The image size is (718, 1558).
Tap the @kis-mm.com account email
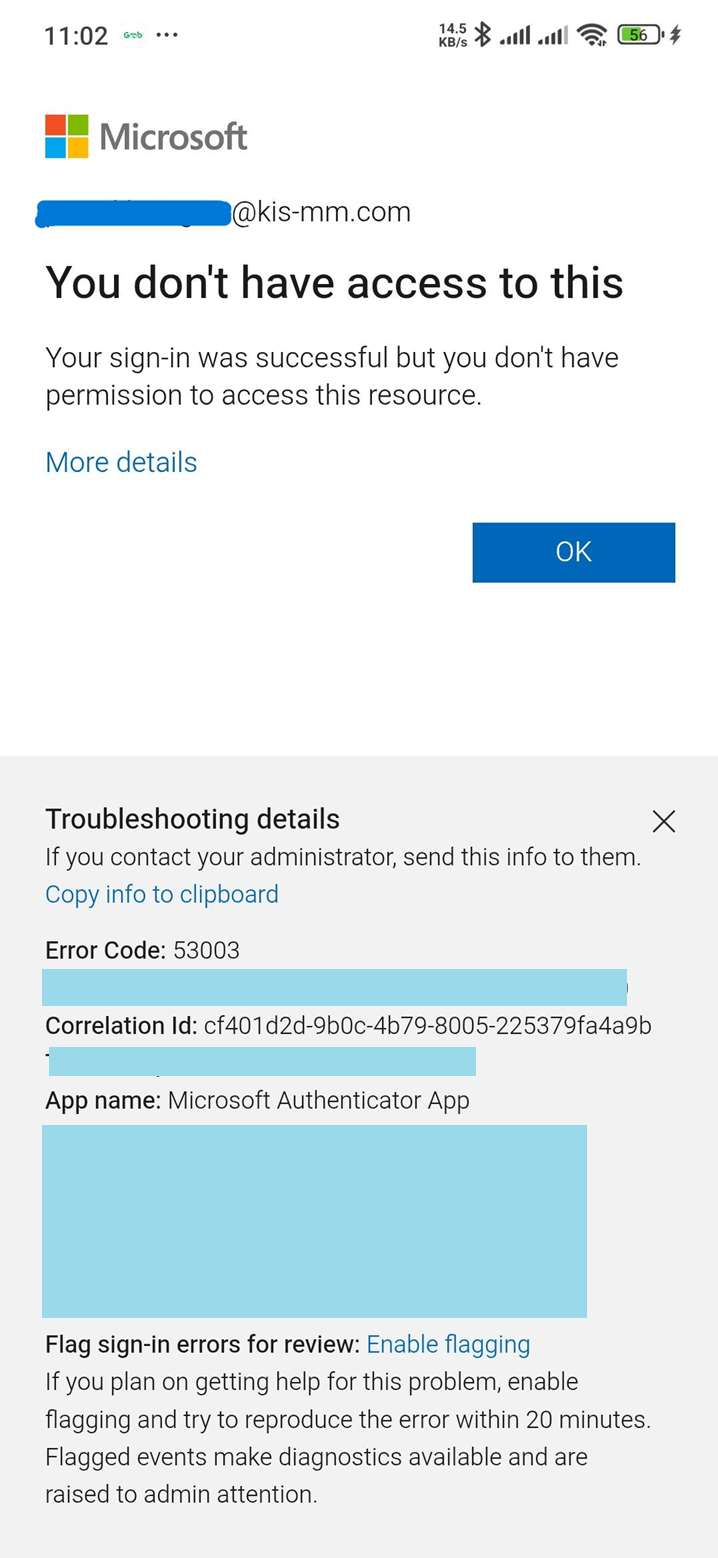click(x=321, y=212)
